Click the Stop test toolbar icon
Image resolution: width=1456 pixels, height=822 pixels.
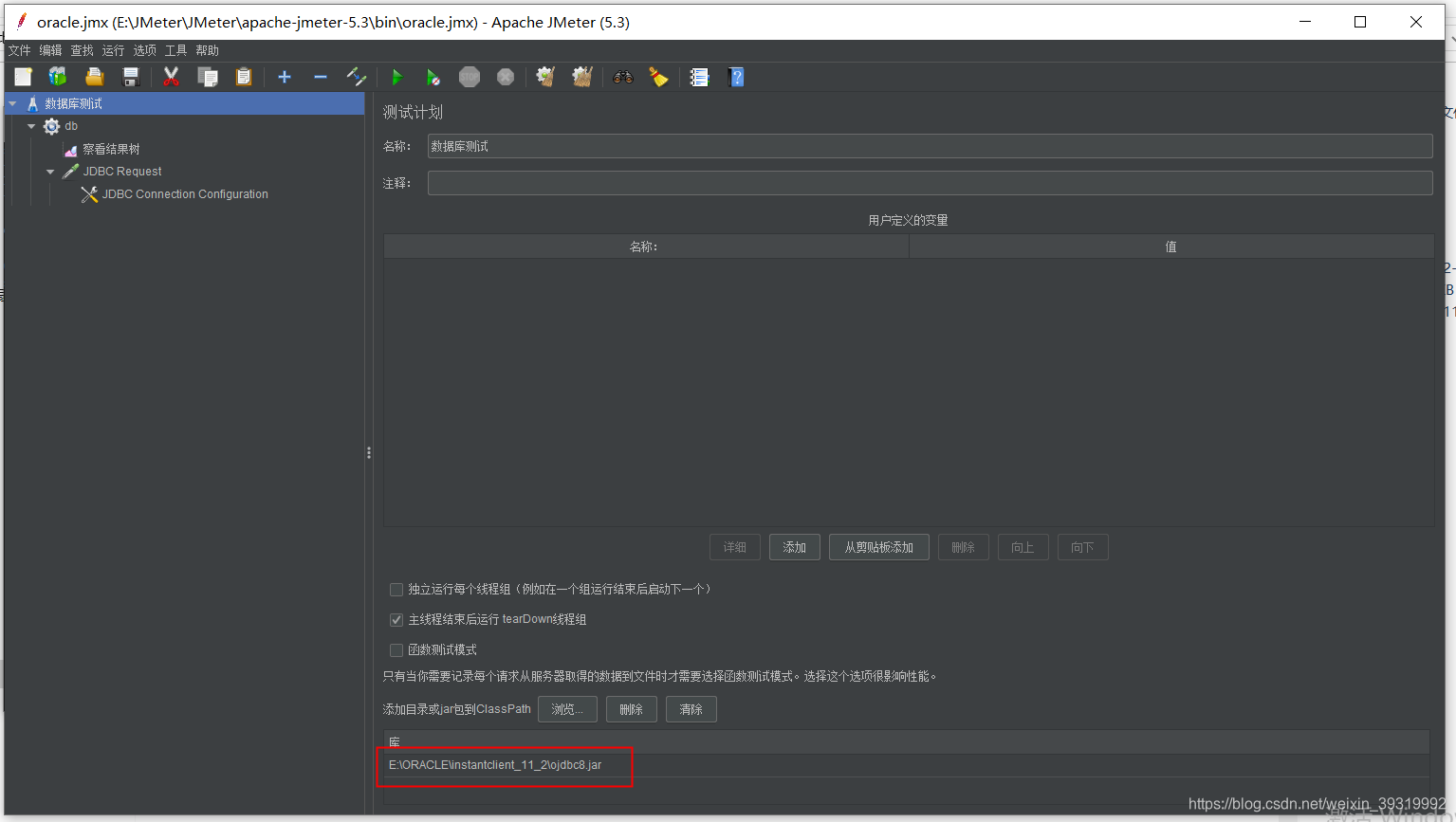tap(470, 77)
